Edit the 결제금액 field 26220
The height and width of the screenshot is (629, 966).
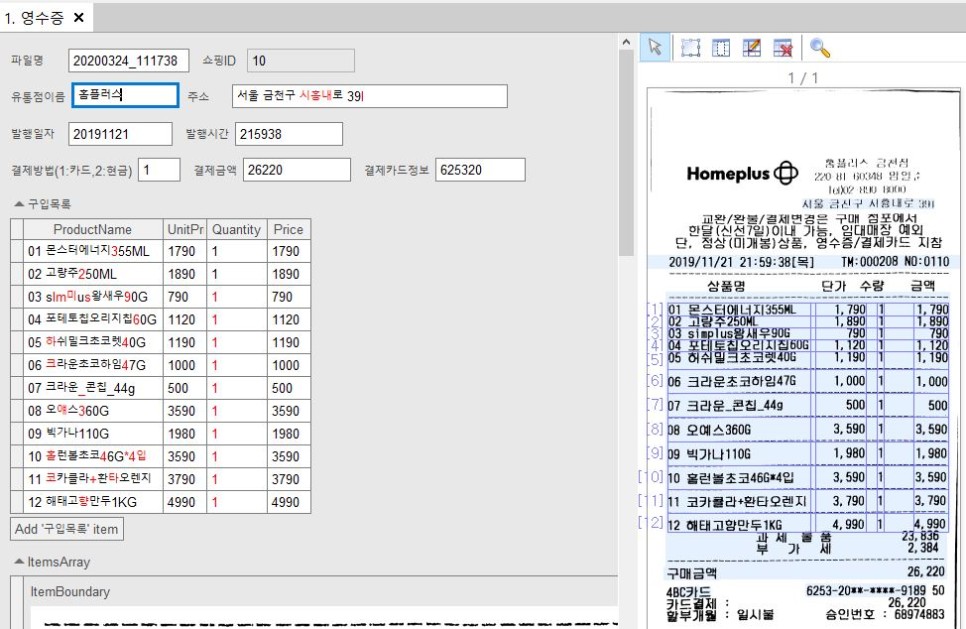tap(297, 170)
